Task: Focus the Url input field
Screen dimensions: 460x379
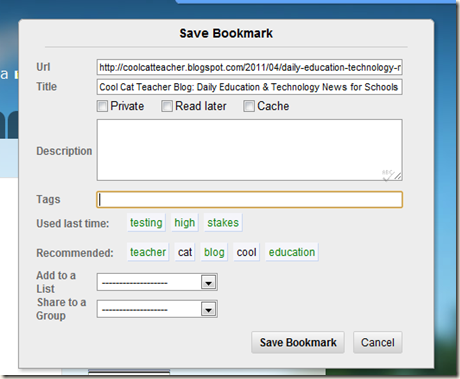Action: pyautogui.click(x=249, y=67)
